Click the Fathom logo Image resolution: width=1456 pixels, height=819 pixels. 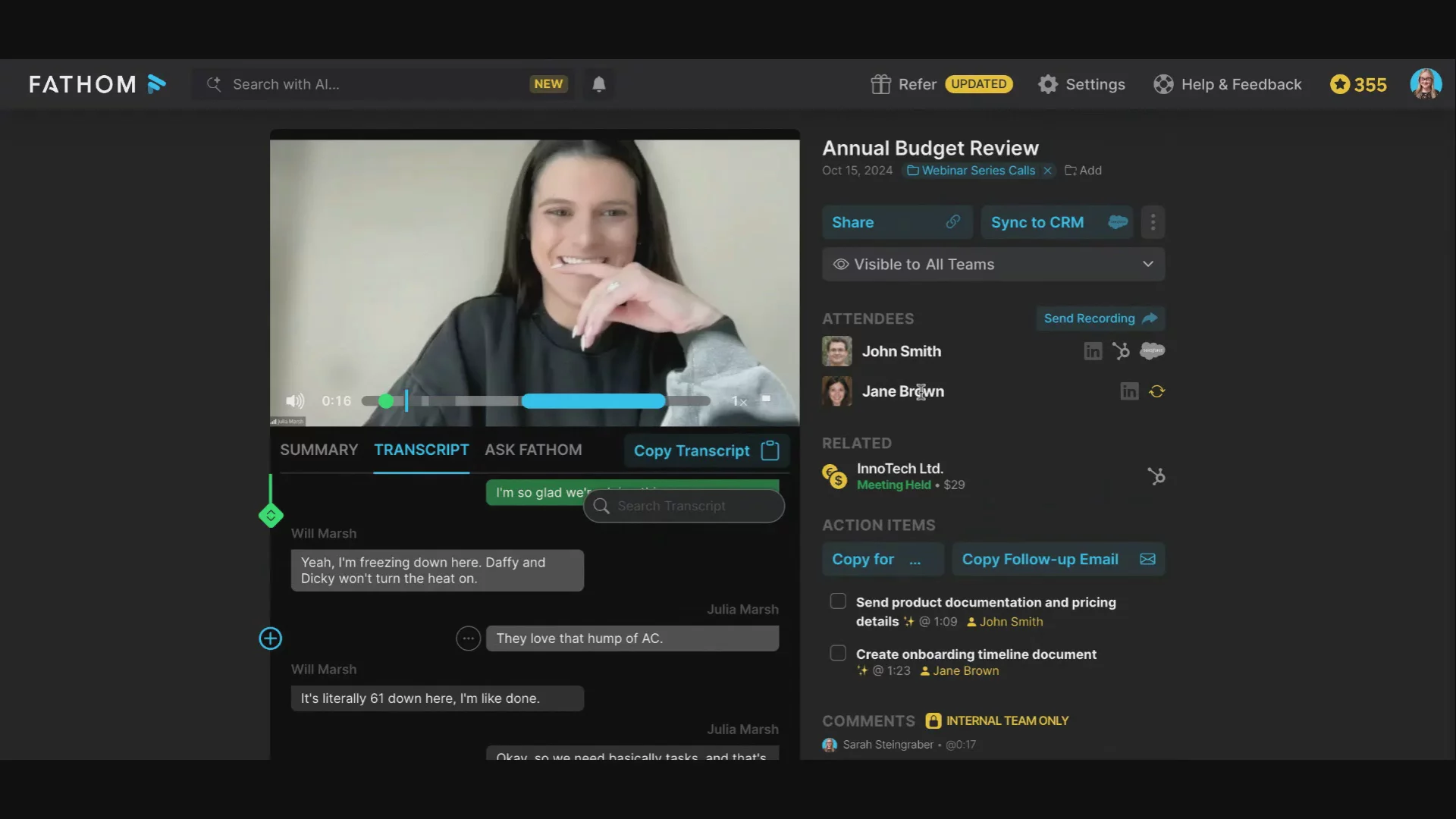pos(97,84)
